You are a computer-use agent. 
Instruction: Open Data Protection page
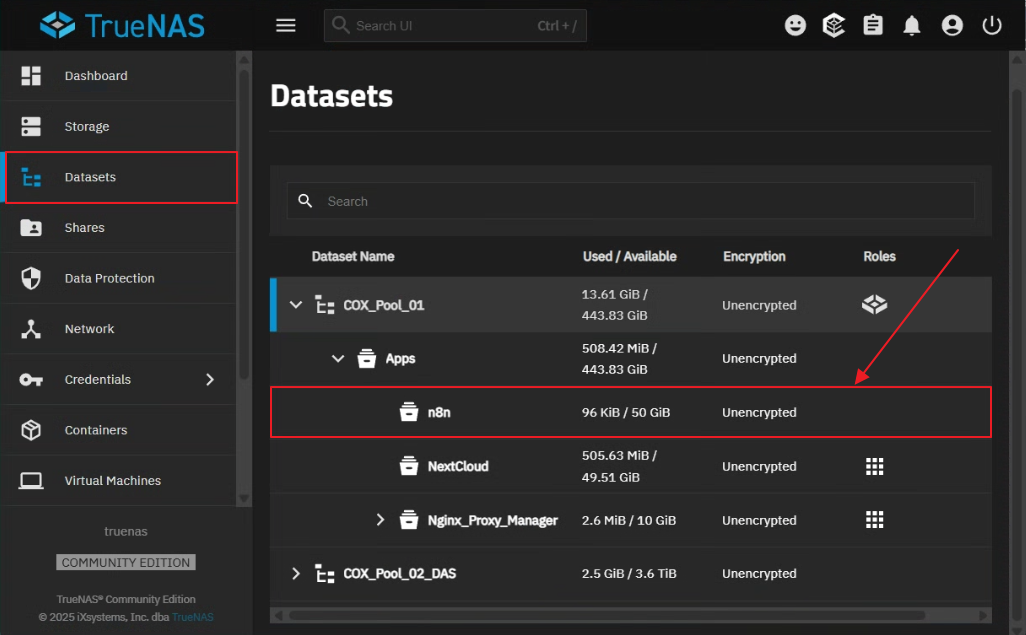[118, 278]
